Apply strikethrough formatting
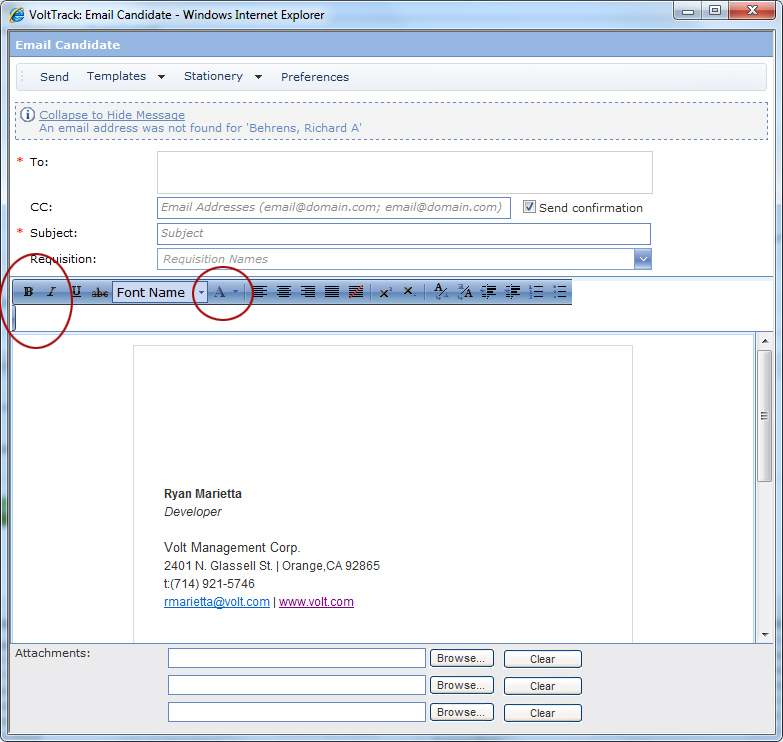The height and width of the screenshot is (742, 783). 100,293
